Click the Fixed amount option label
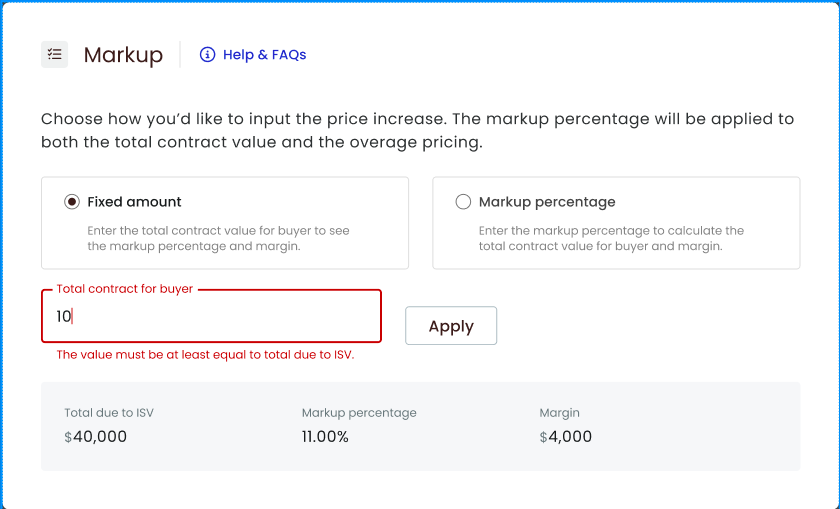Viewport: 840px width, 509px height. [x=134, y=202]
